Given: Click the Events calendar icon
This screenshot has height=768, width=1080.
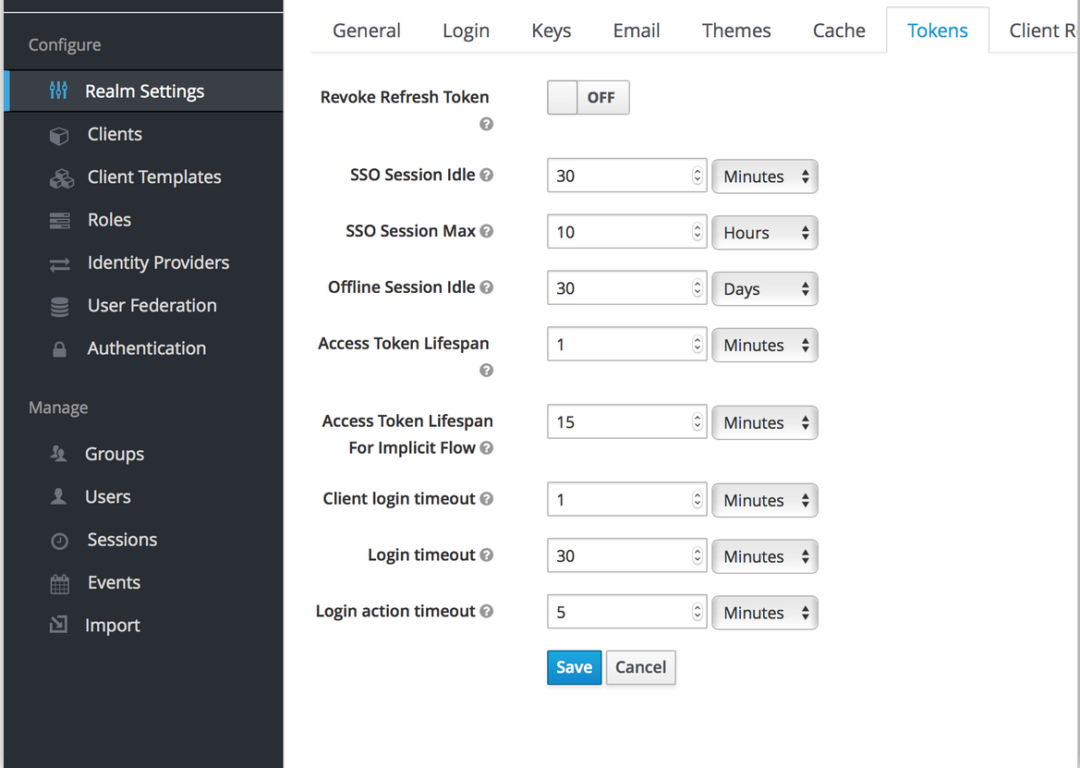Looking at the screenshot, I should point(60,584).
